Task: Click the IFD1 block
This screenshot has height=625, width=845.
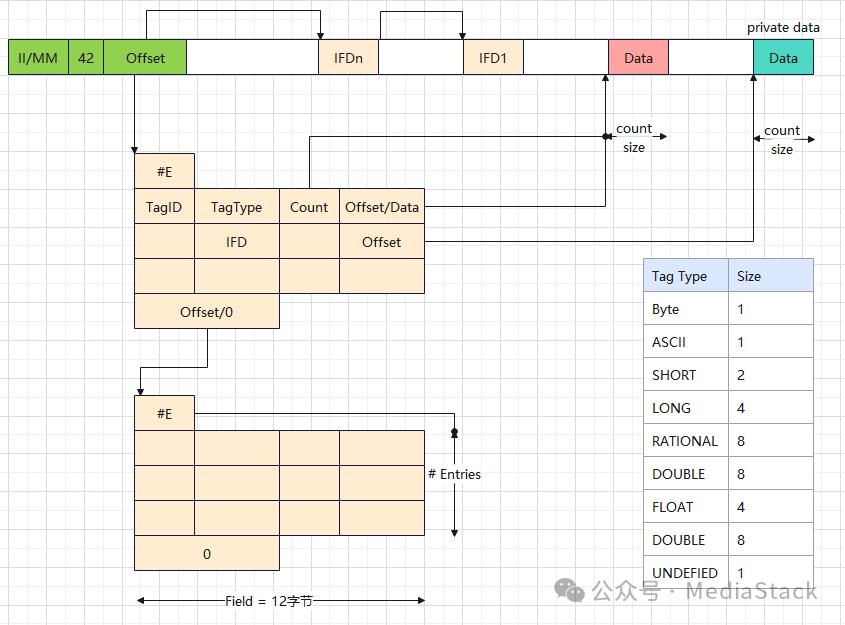Action: click(x=493, y=57)
